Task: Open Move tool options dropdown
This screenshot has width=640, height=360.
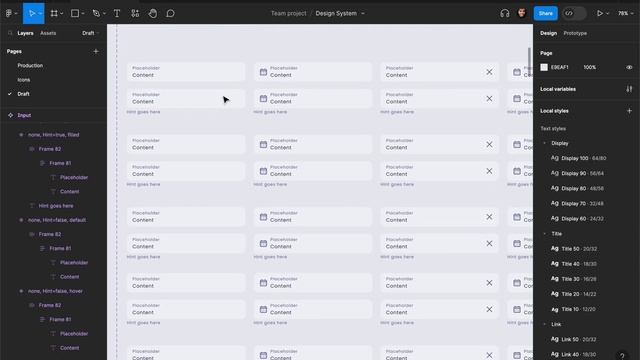Action: [x=40, y=13]
